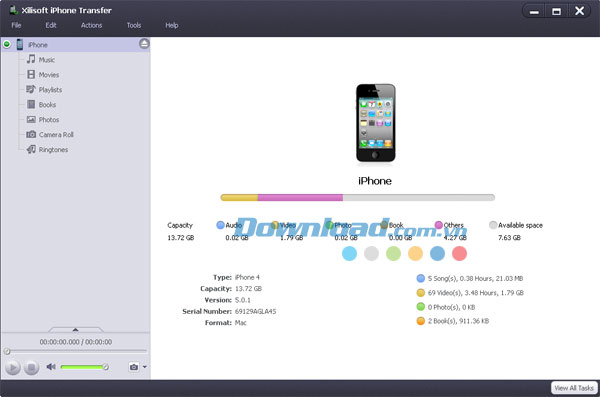This screenshot has height=397, width=600.
Task: Click the Version value 5.0.1
Action: tap(243, 300)
